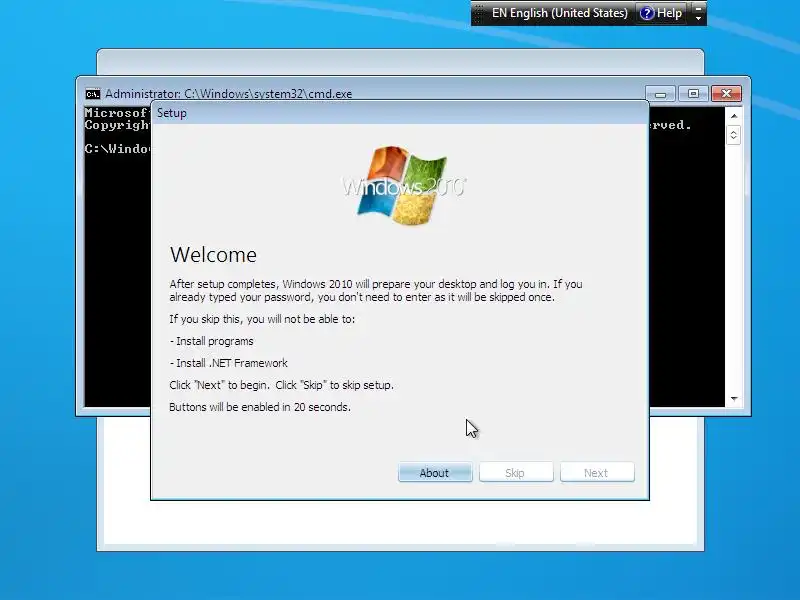Image resolution: width=800 pixels, height=600 pixels.
Task: Click the Next button in Setup
Action: click(597, 472)
